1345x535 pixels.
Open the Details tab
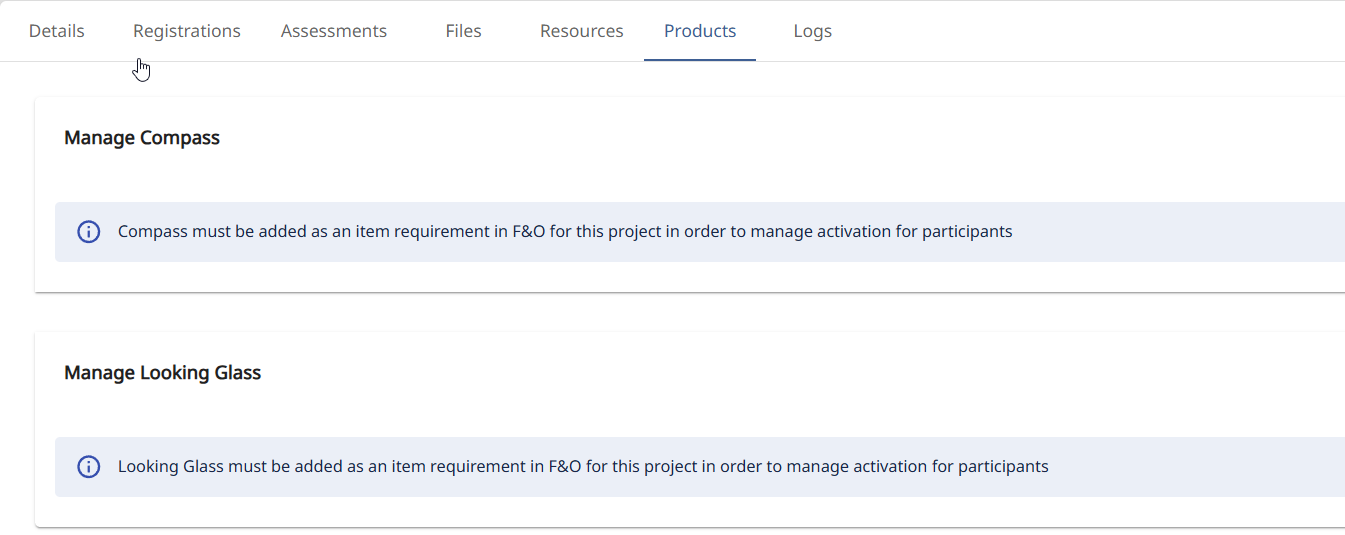point(57,31)
